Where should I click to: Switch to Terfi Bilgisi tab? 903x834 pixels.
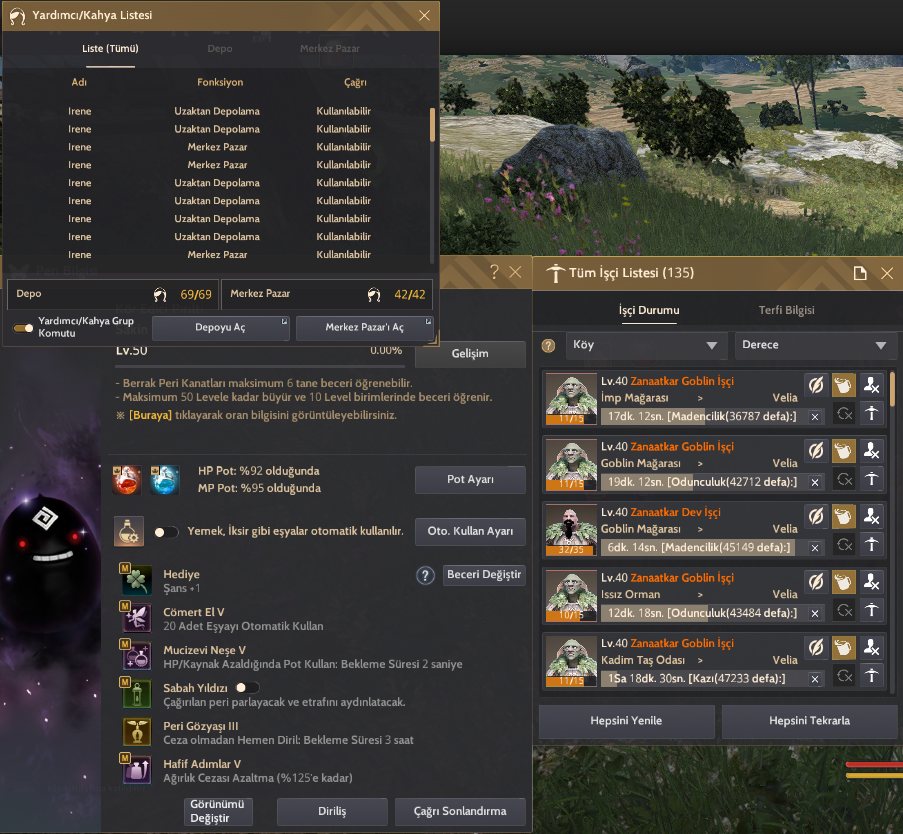pyautogui.click(x=786, y=310)
